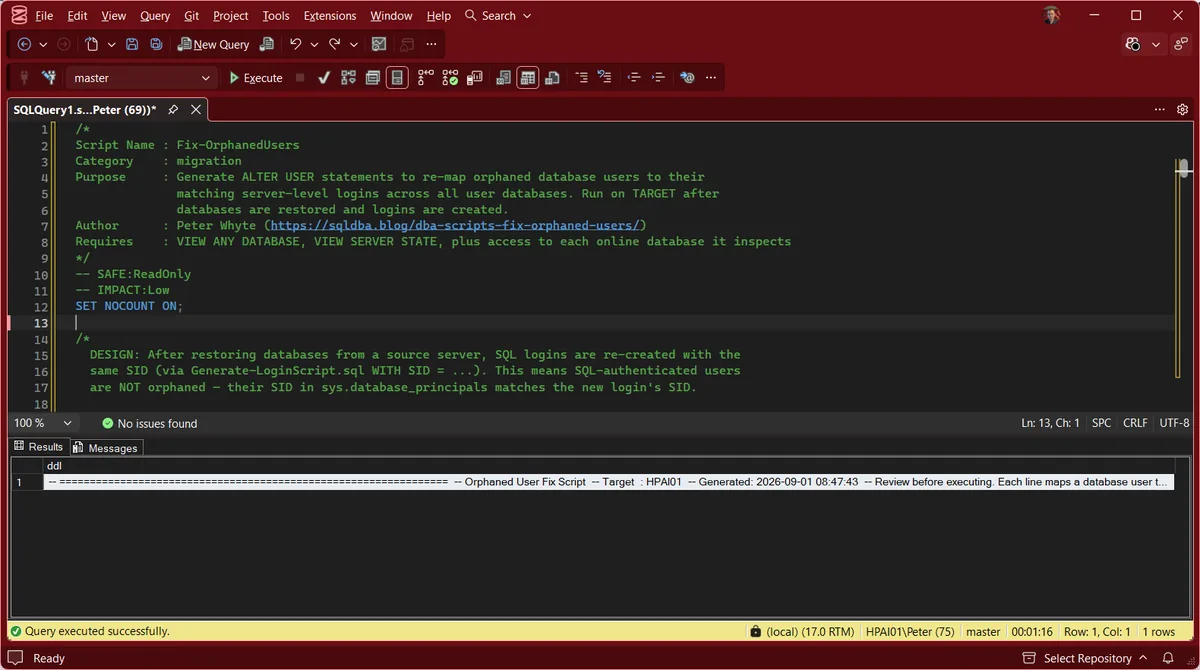Click the UTF-8 encoding indicator
The image size is (1200, 670).
point(1174,423)
